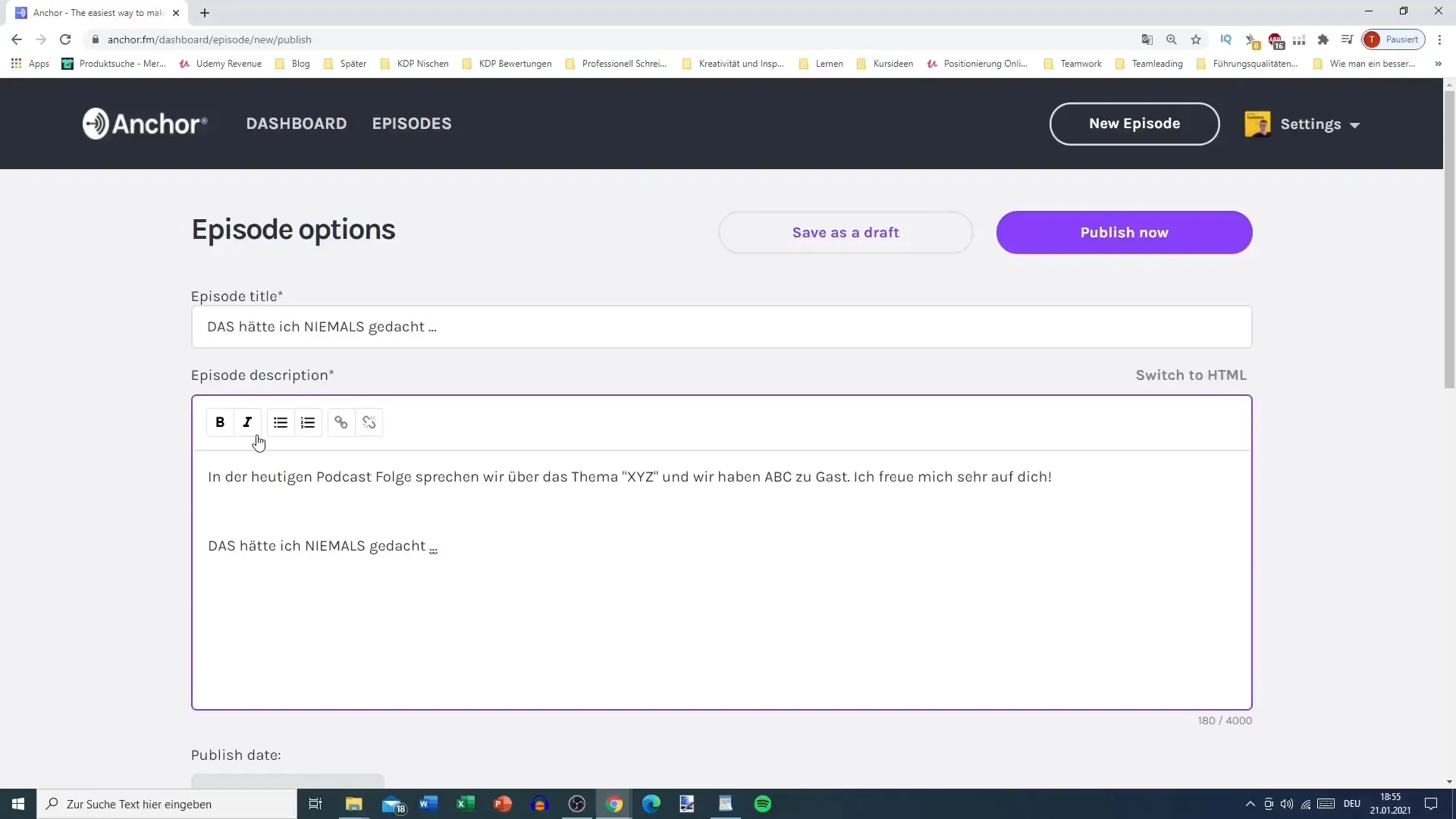The image size is (1456, 819).
Task: Click New Episode button
Action: (x=1134, y=123)
